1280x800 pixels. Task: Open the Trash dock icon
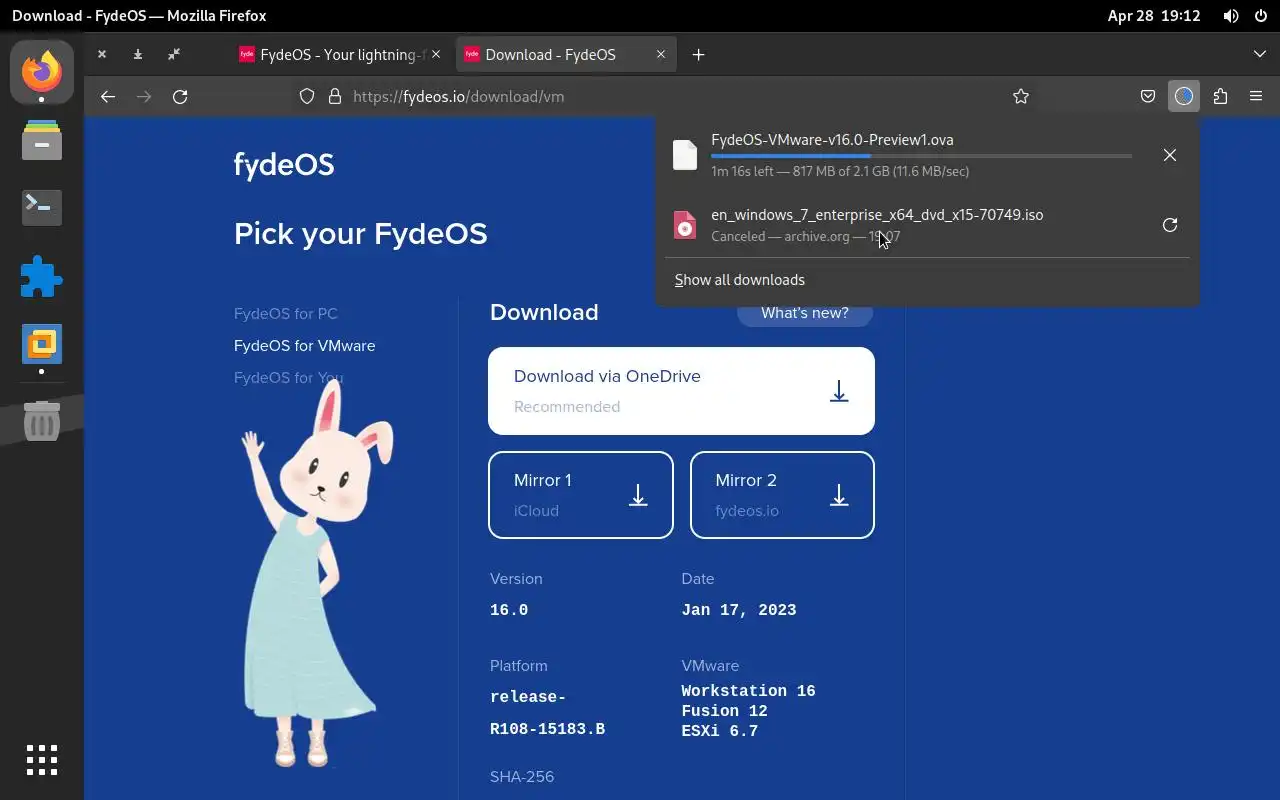pos(41,421)
